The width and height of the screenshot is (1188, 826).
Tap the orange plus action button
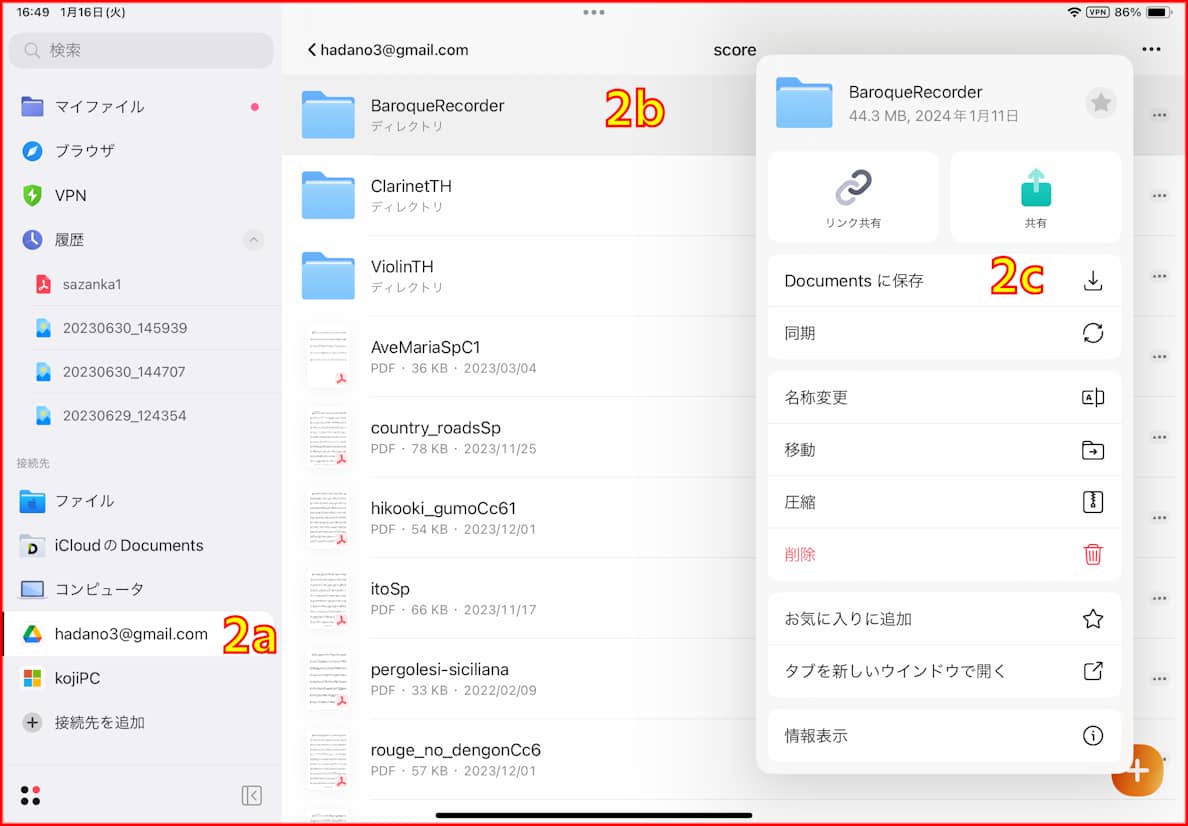[x=1137, y=770]
